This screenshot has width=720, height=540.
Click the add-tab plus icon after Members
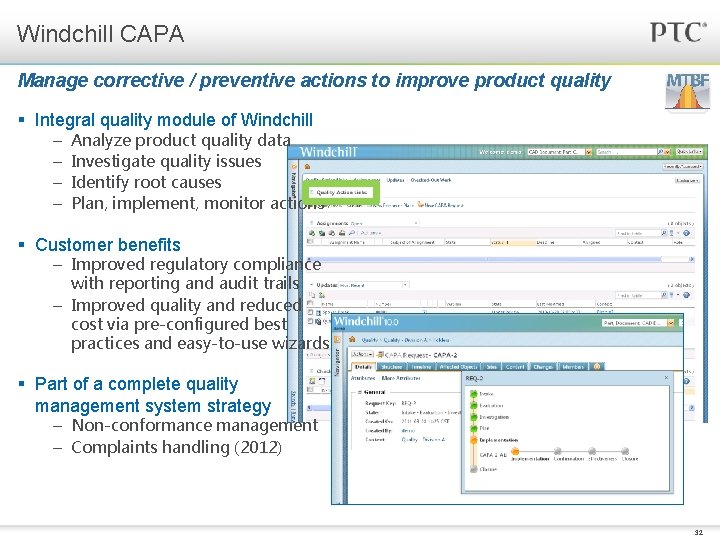pyautogui.click(x=597, y=366)
